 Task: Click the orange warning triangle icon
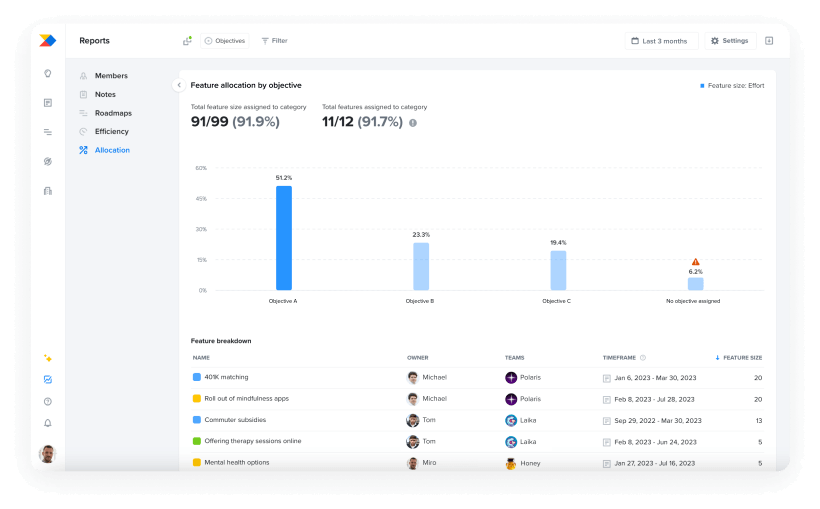click(696, 262)
